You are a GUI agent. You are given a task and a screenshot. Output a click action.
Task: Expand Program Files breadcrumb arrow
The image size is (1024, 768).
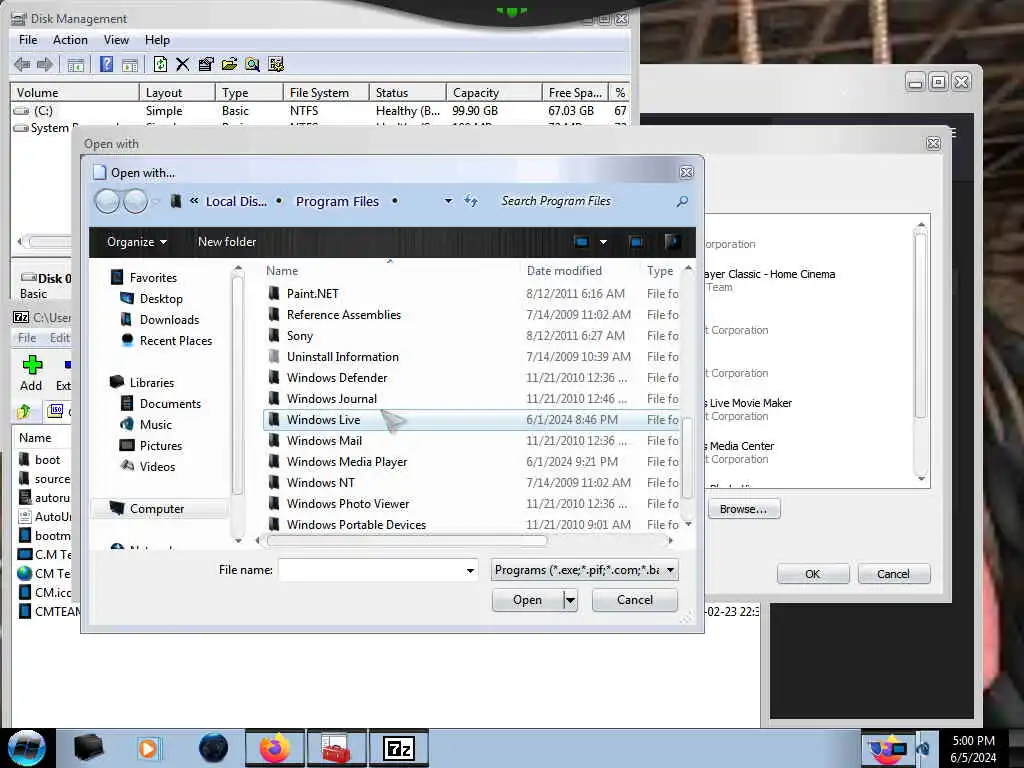coord(394,201)
